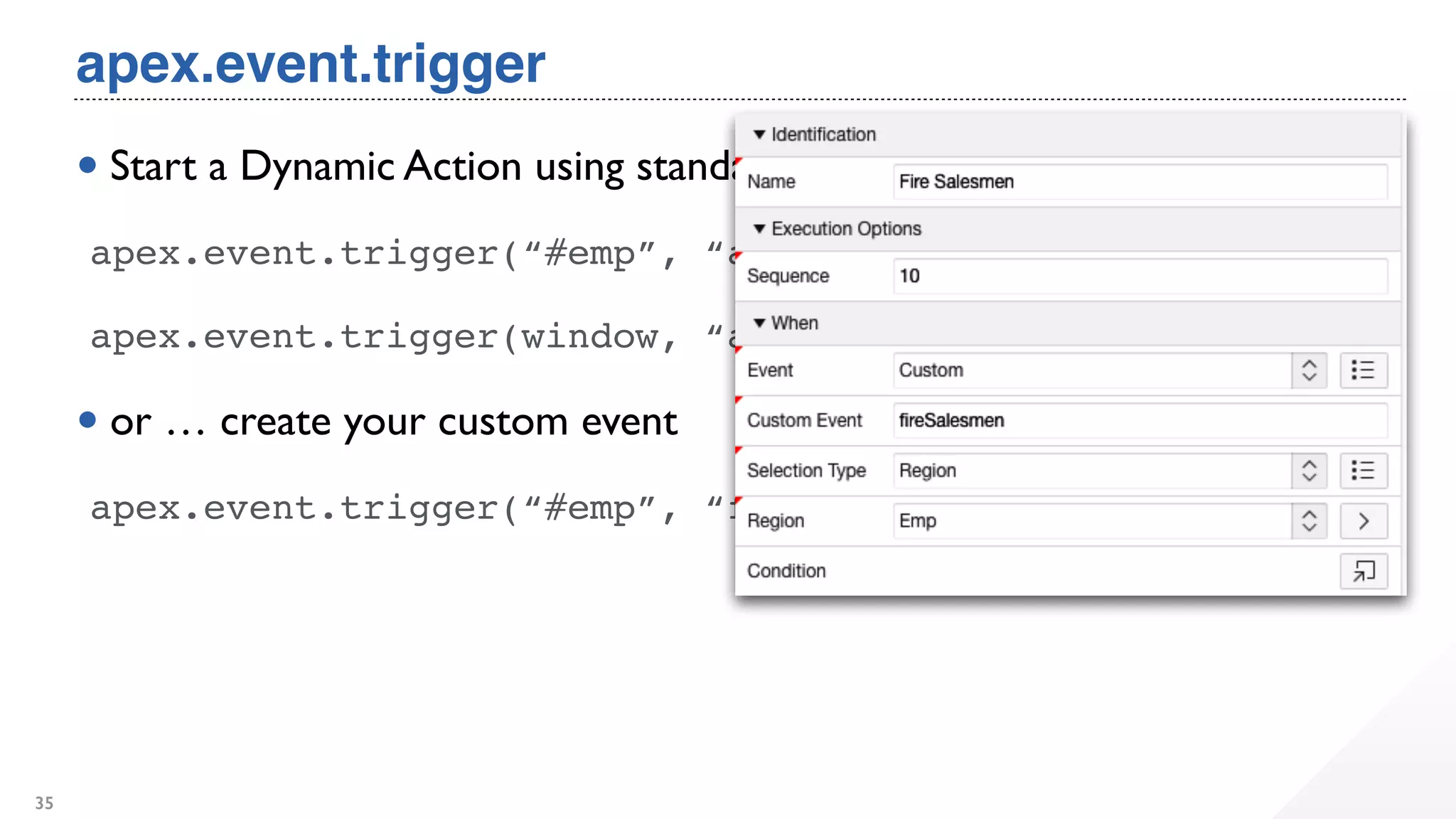The image size is (1456, 819).
Task: Click the Sequence field containing 10
Action: coord(1140,276)
